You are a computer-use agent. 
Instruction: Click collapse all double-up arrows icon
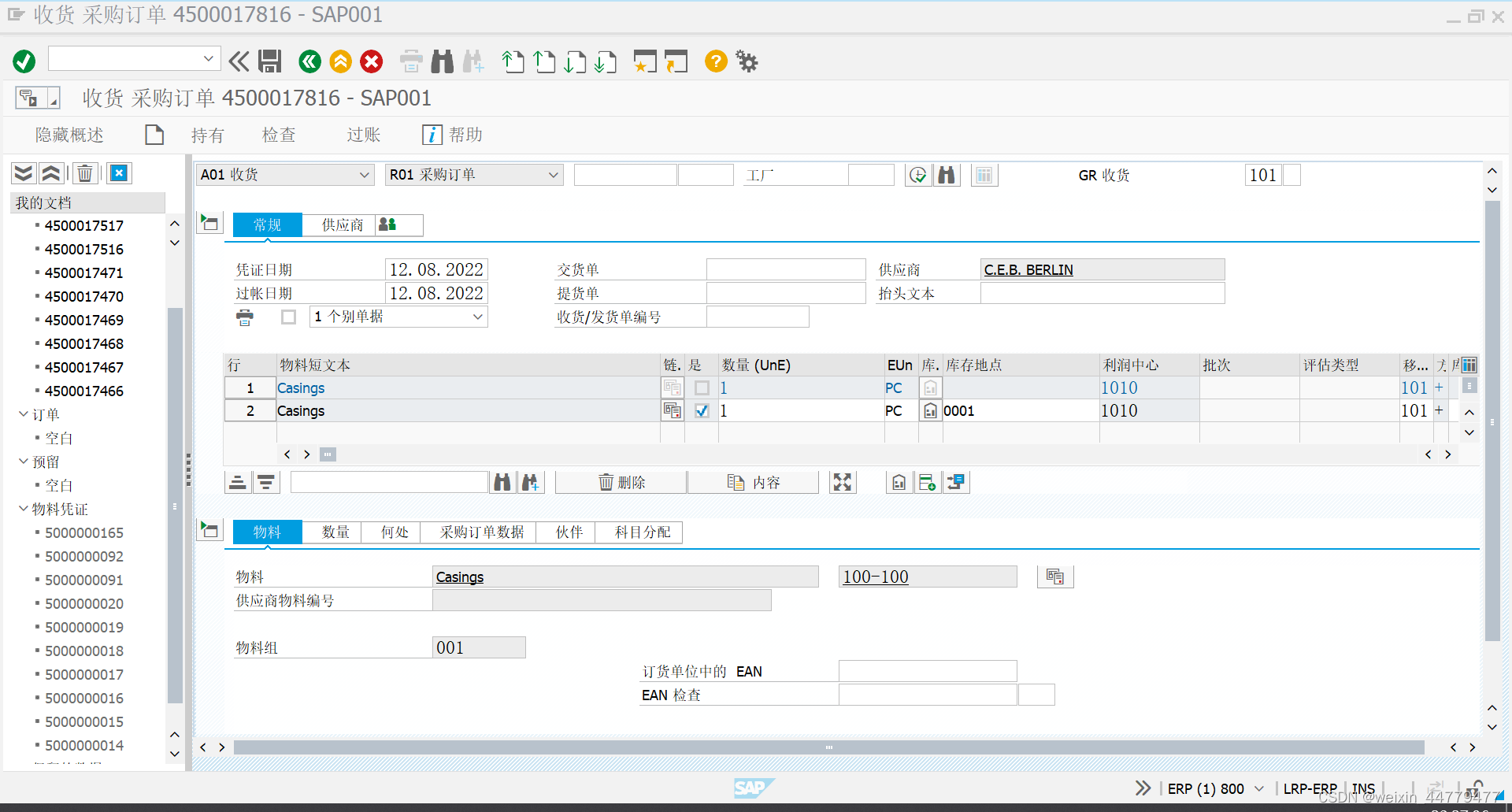coord(51,173)
